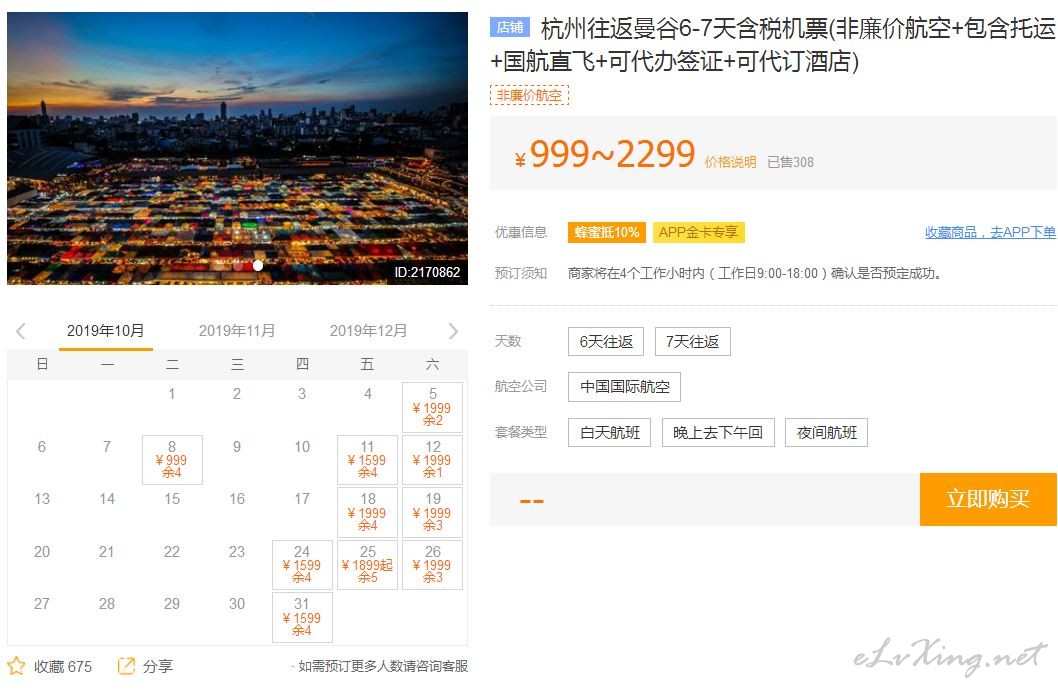Image resolution: width=1058 pixels, height=690 pixels.
Task: Switch to the 2019年12月 tab
Action: (368, 330)
